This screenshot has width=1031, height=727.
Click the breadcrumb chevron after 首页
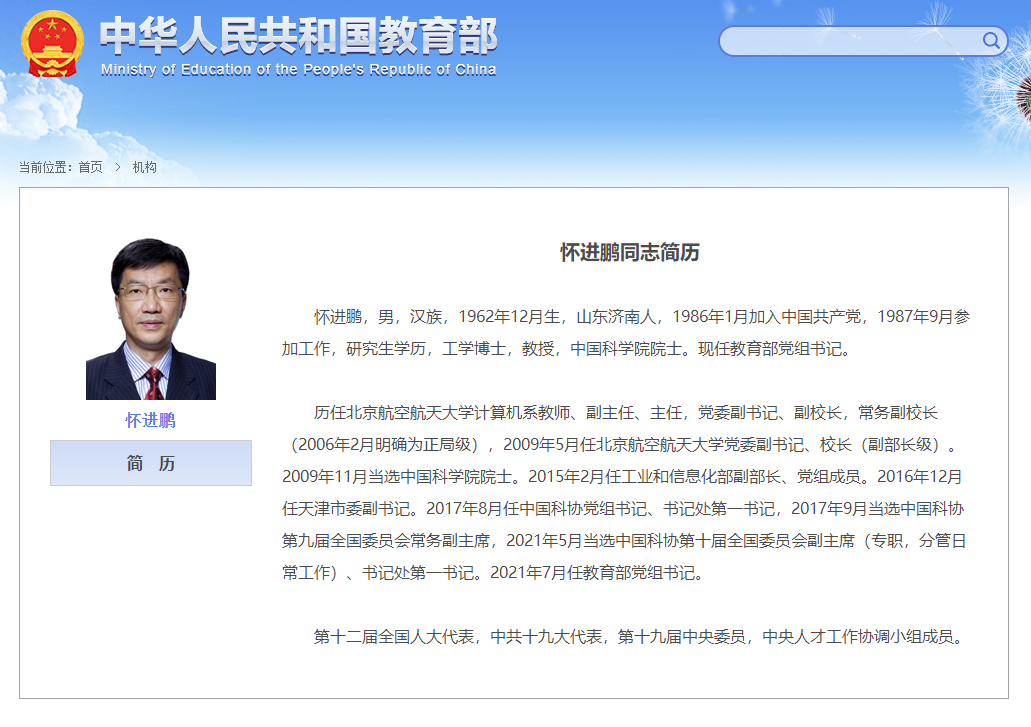click(117, 167)
